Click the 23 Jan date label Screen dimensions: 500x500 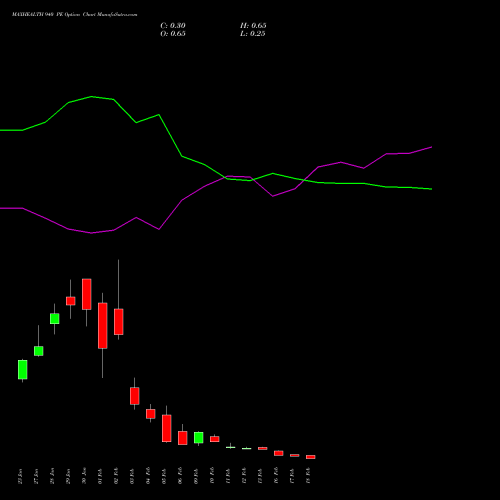[20, 476]
